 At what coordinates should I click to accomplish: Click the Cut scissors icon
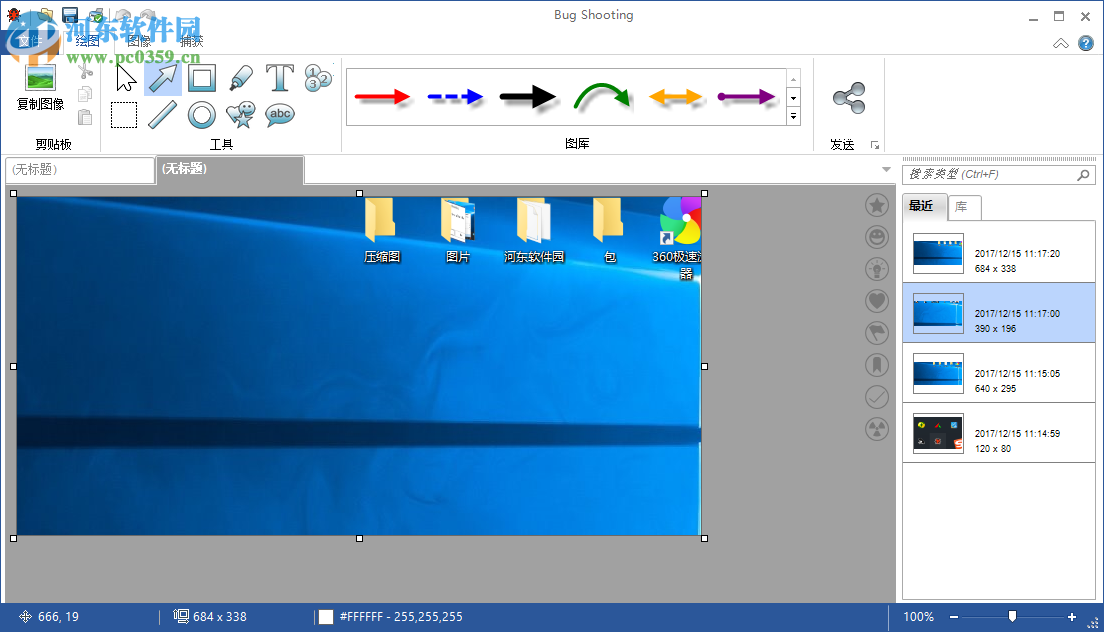pyautogui.click(x=85, y=71)
